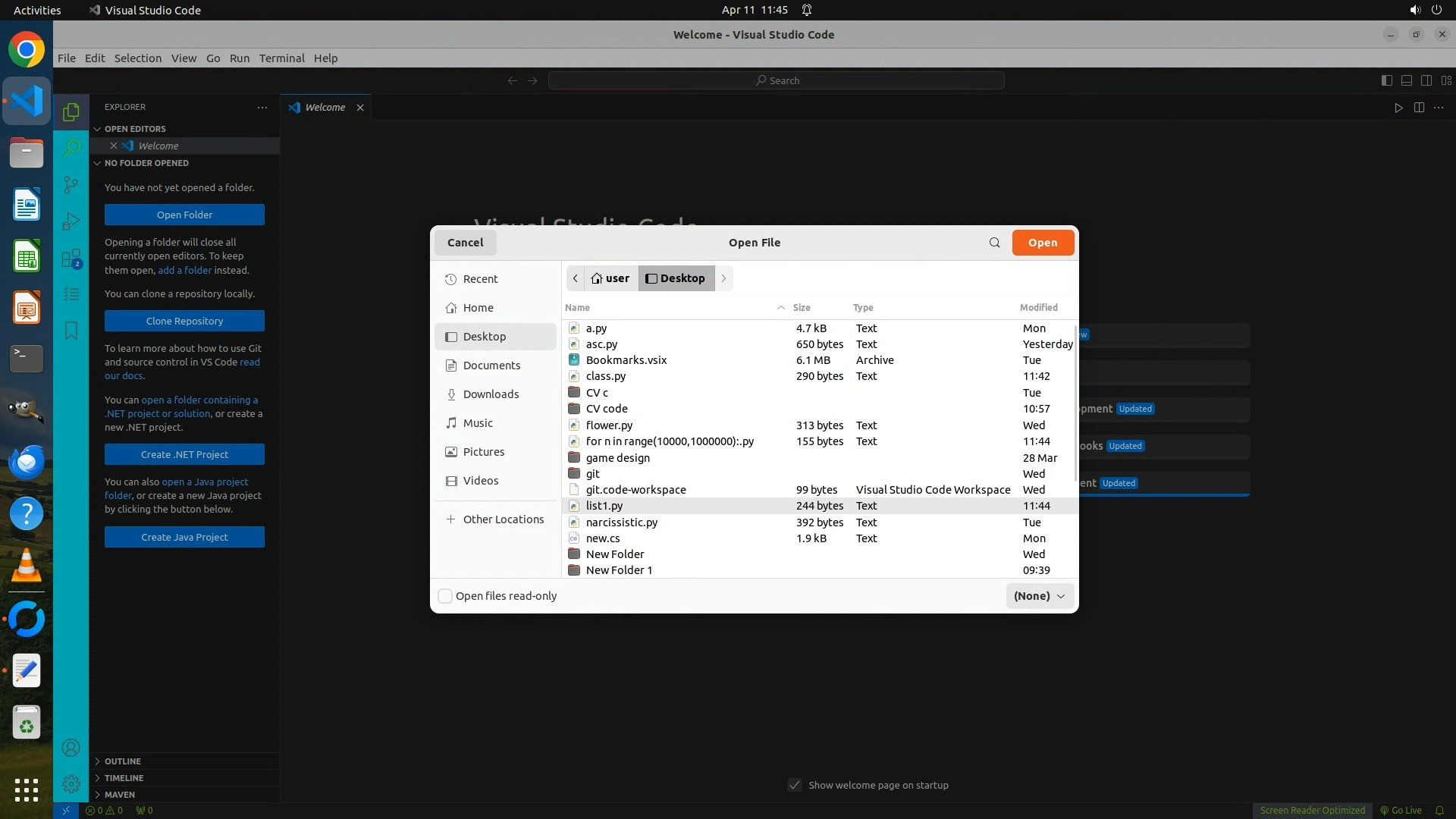Open the file type filter dropdown (None)
The height and width of the screenshot is (819, 1456).
tap(1040, 596)
